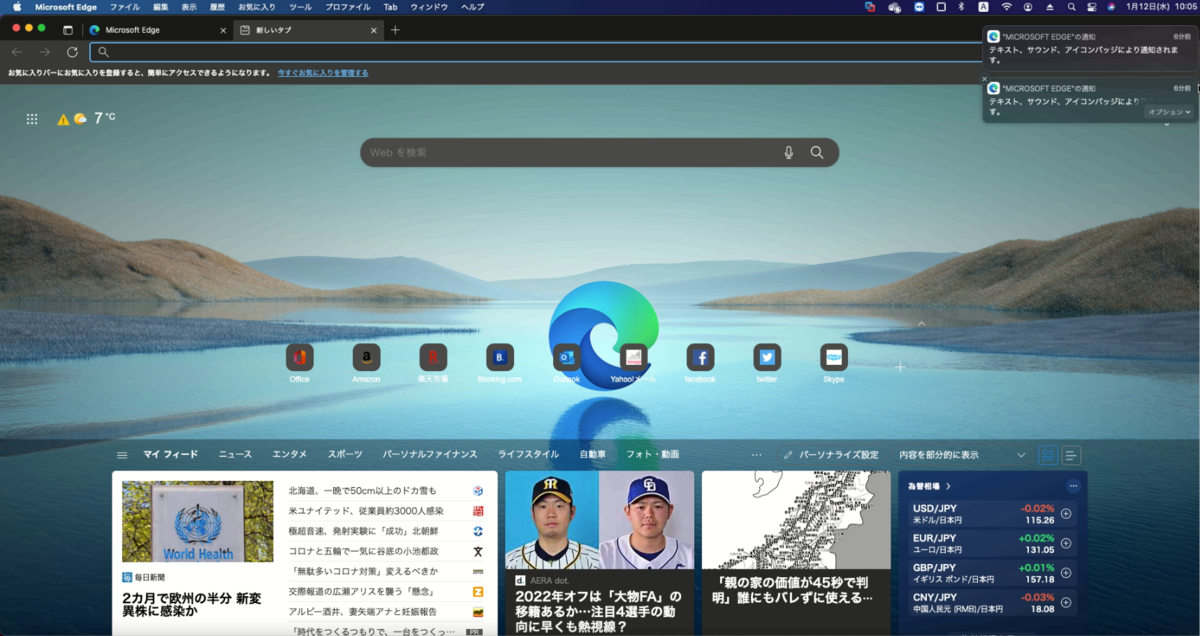Open the 為替相場 card more options icon
The height and width of the screenshot is (636, 1200).
pyautogui.click(x=1073, y=486)
